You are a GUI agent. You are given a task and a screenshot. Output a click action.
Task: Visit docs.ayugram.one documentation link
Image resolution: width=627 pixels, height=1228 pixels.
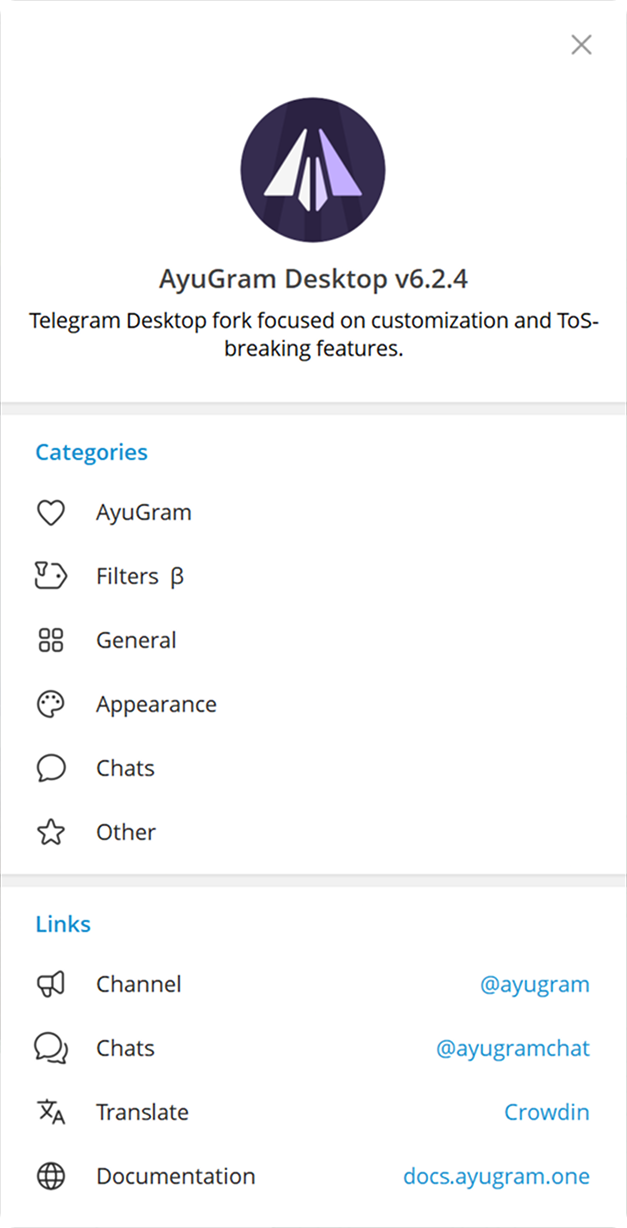tap(497, 1177)
